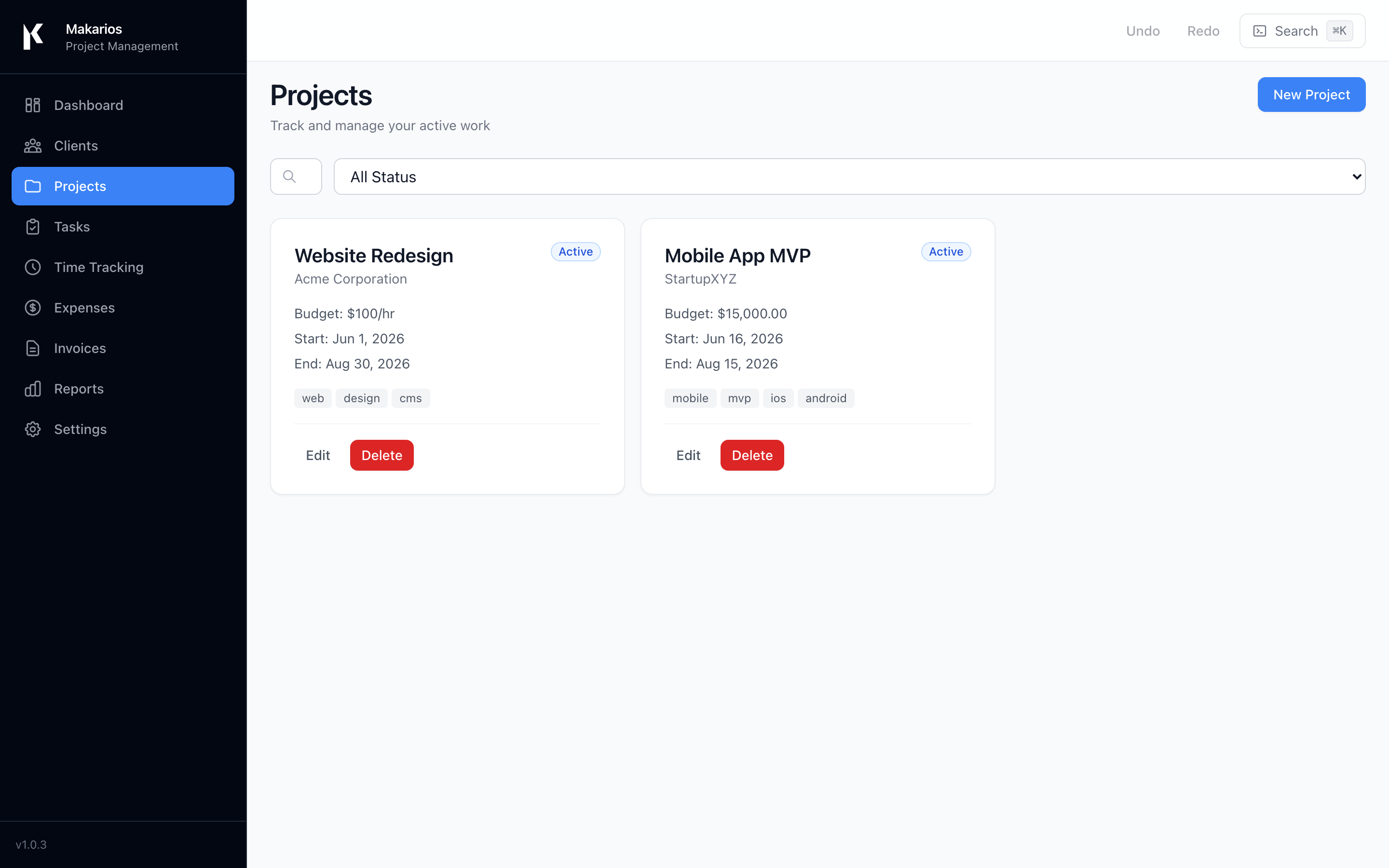
Task: Click the End: Aug 30, 2026 line
Action: [x=352, y=364]
